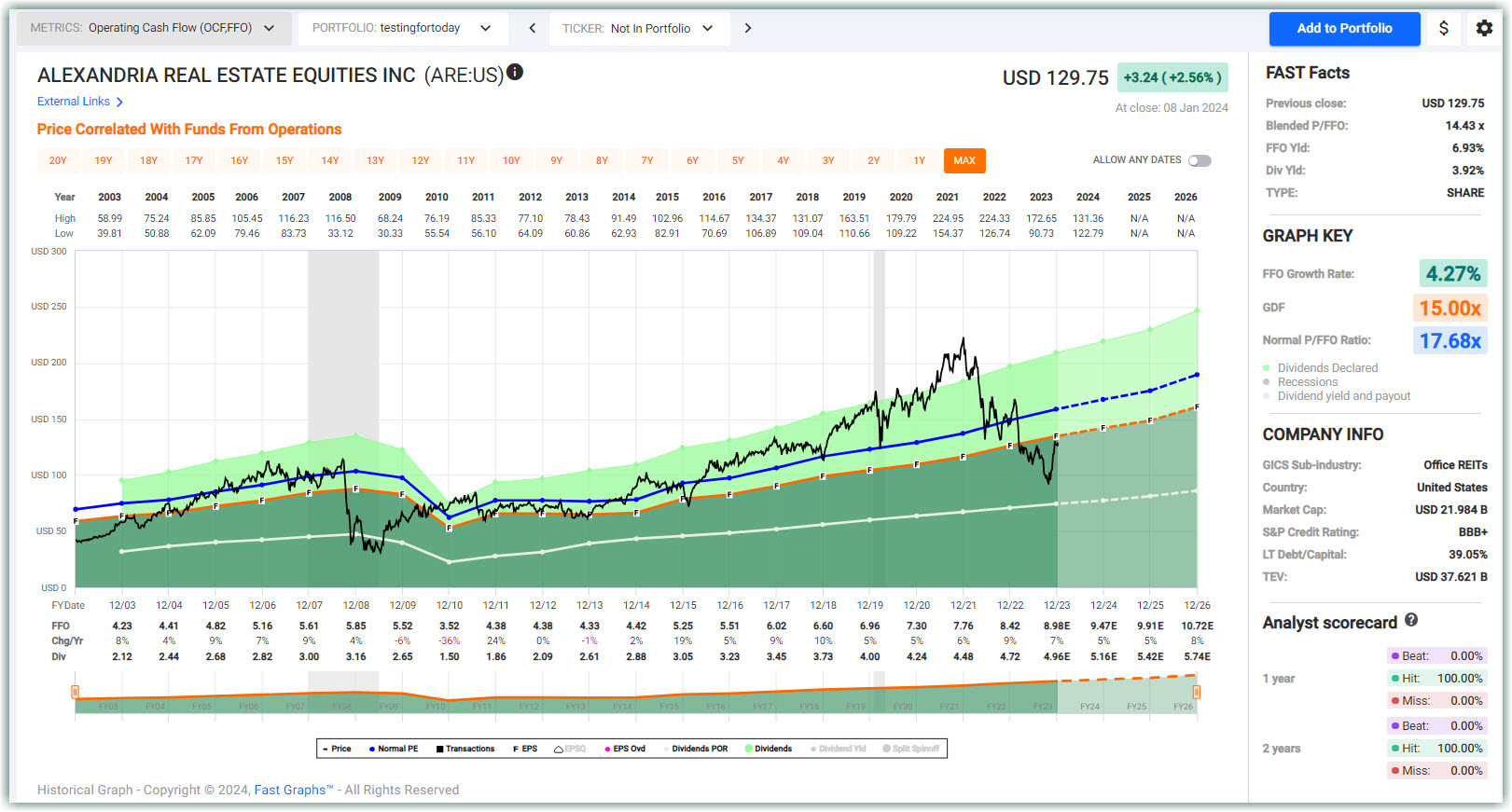Click the USD 129.75 current price
Image resolution: width=1512 pixels, height=812 pixels.
point(1056,77)
